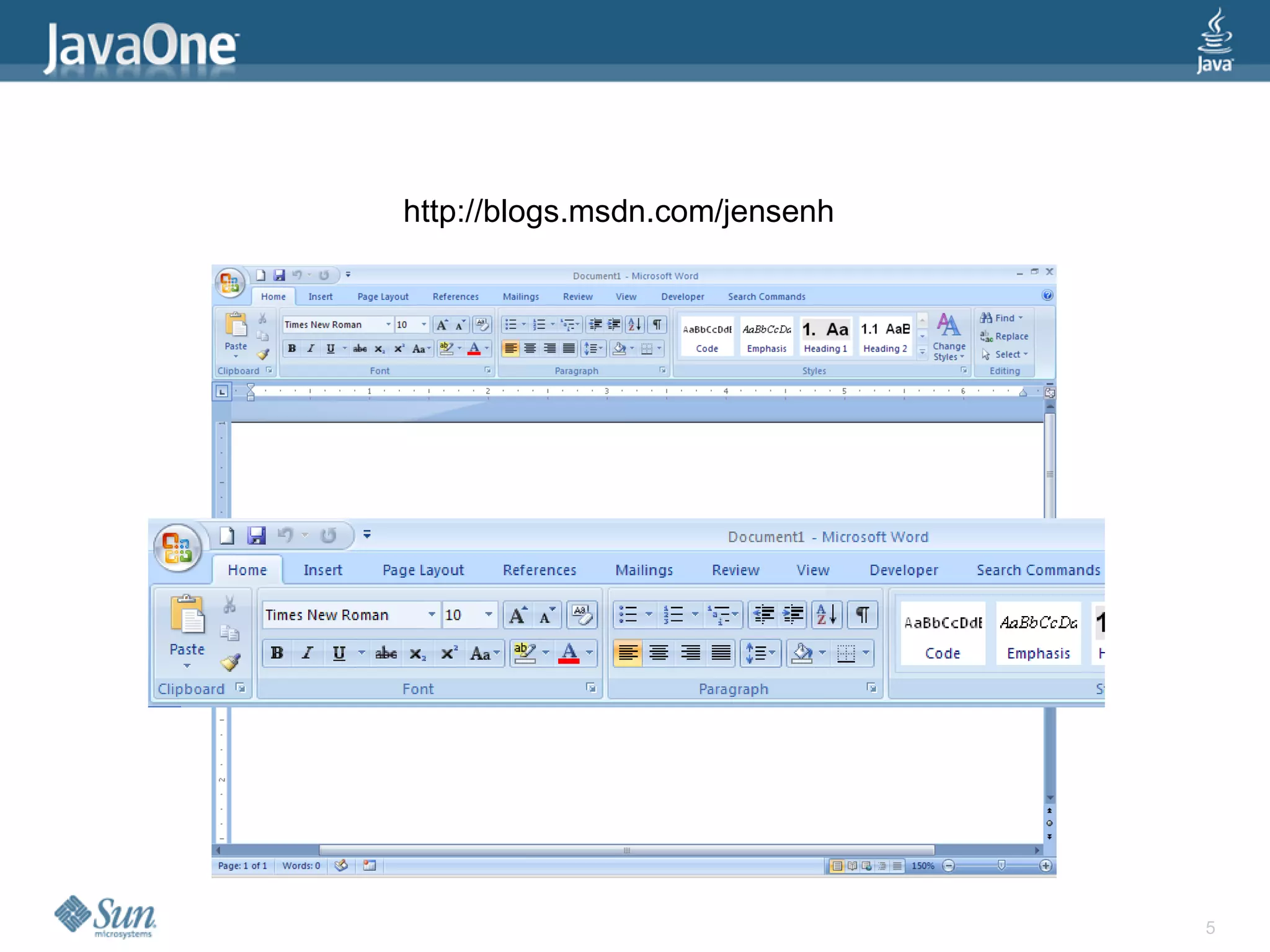Apply Code style in the enlarged ribbon
Screen dimensions: 1270x952
(943, 634)
